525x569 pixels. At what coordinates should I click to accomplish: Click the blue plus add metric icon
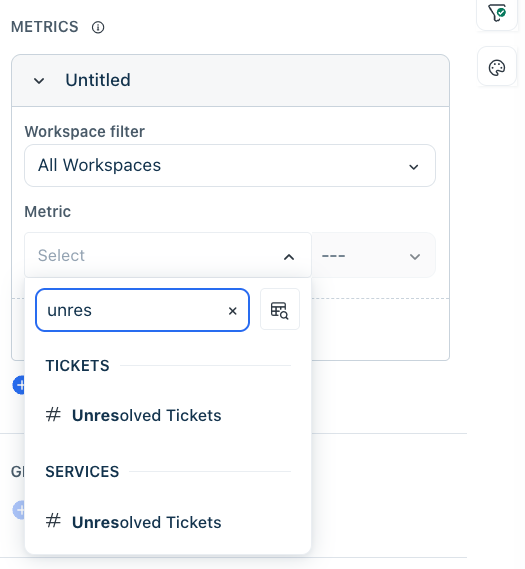point(19,385)
